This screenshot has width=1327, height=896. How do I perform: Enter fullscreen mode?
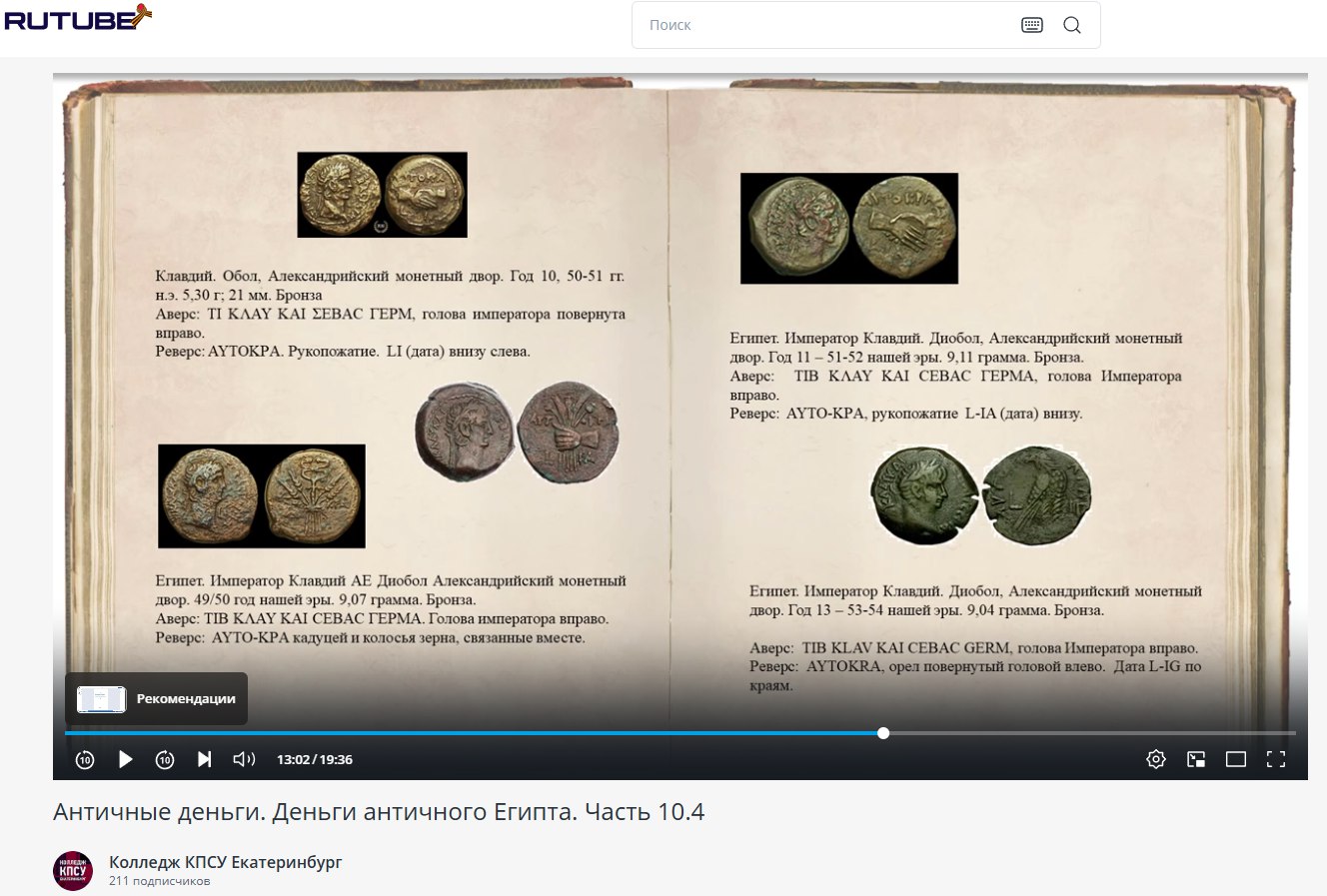point(1276,759)
